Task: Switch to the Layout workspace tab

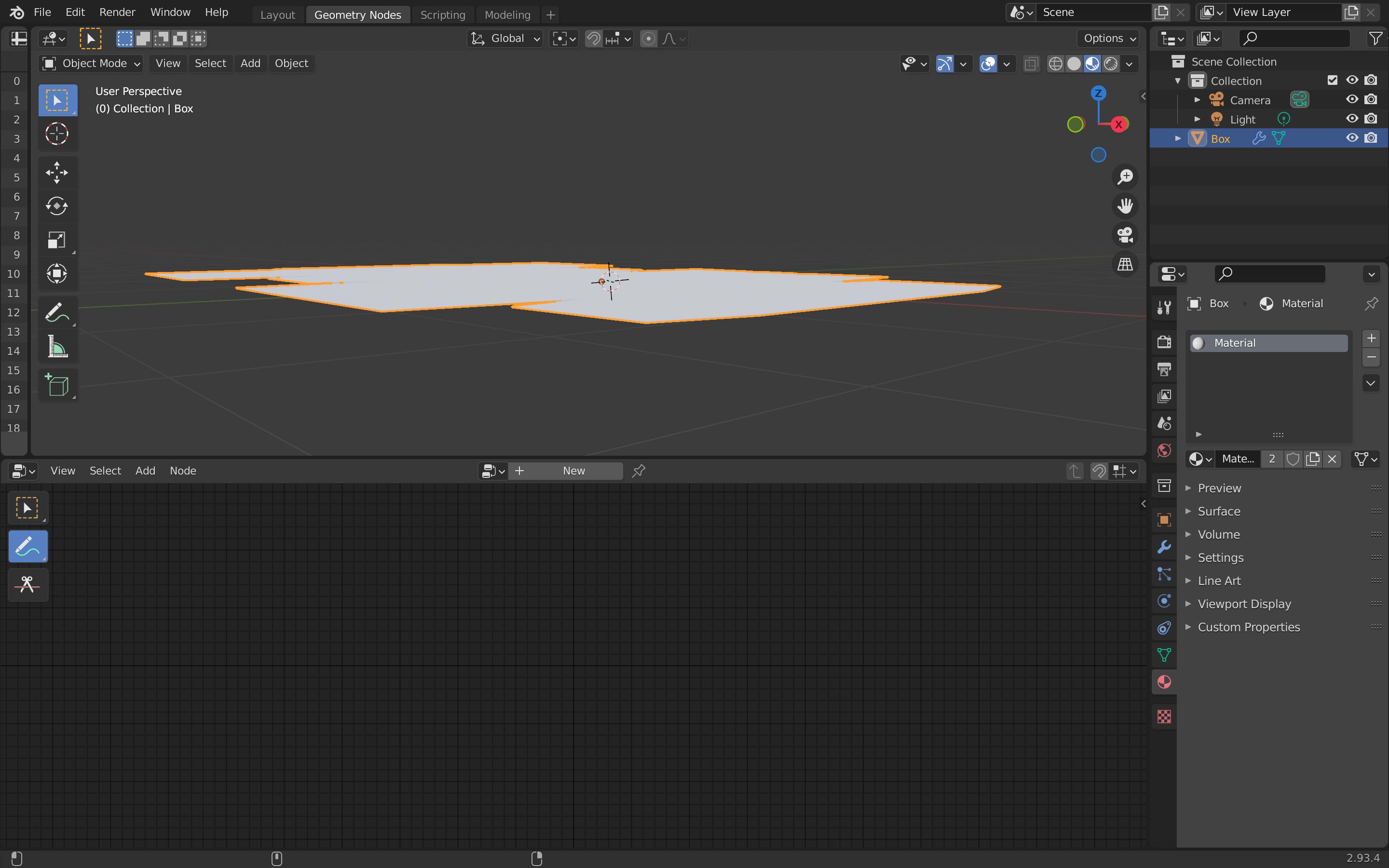Action: point(277,15)
